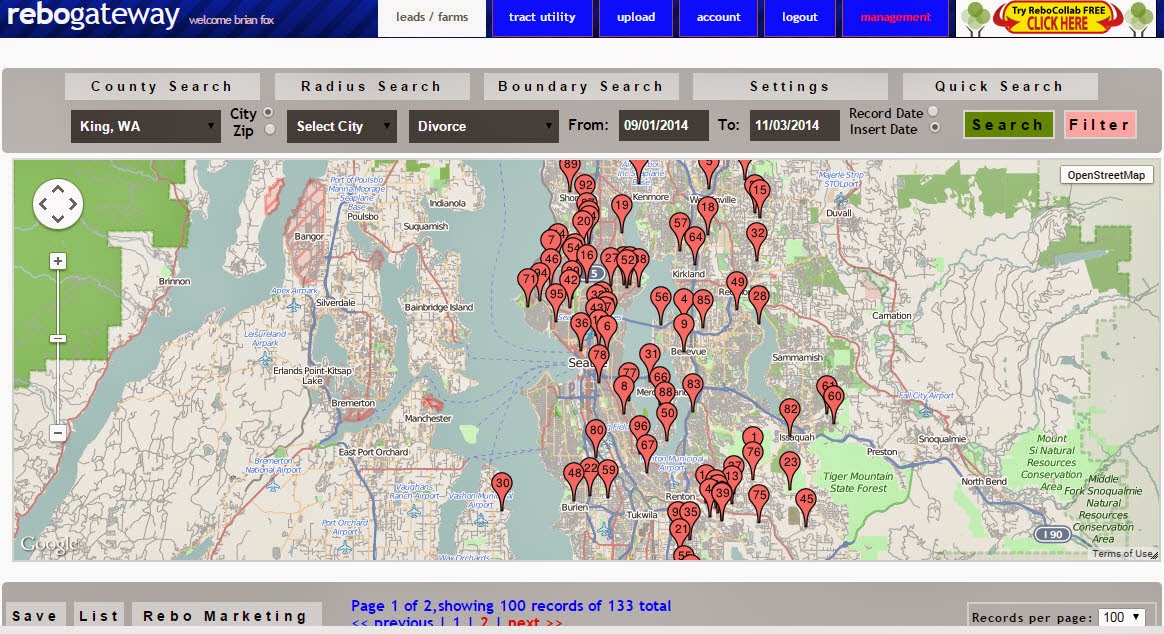Switch to the Quick Search tab

point(999,86)
